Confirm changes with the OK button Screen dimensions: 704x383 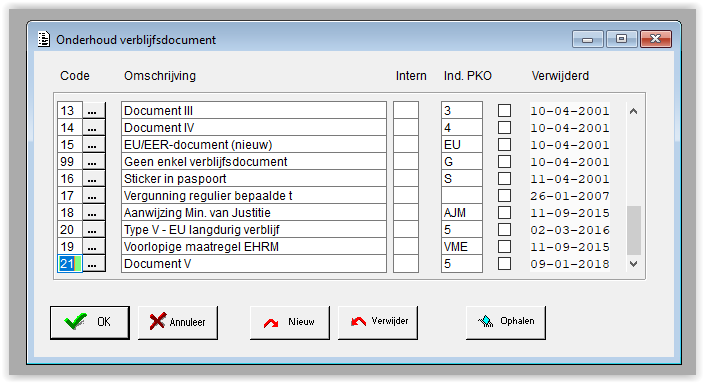point(90,322)
